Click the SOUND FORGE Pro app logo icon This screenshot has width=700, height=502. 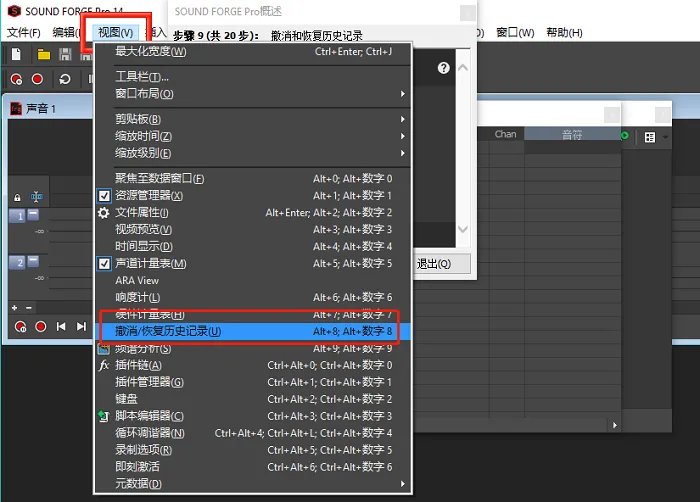15,11
